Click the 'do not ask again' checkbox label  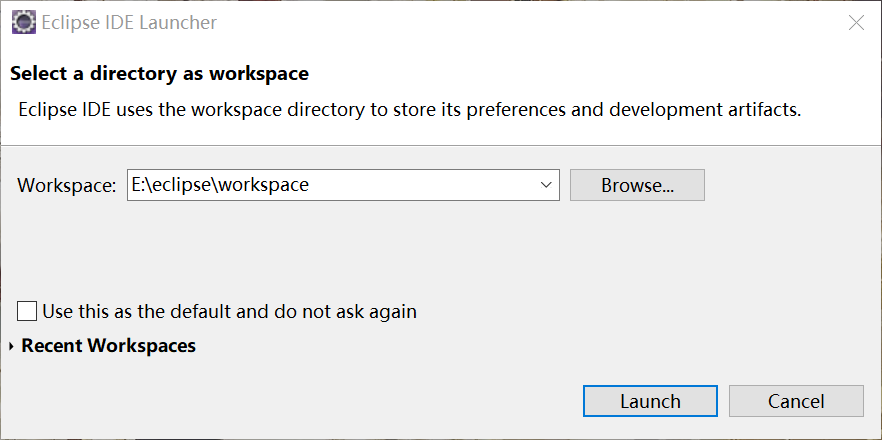tap(230, 311)
